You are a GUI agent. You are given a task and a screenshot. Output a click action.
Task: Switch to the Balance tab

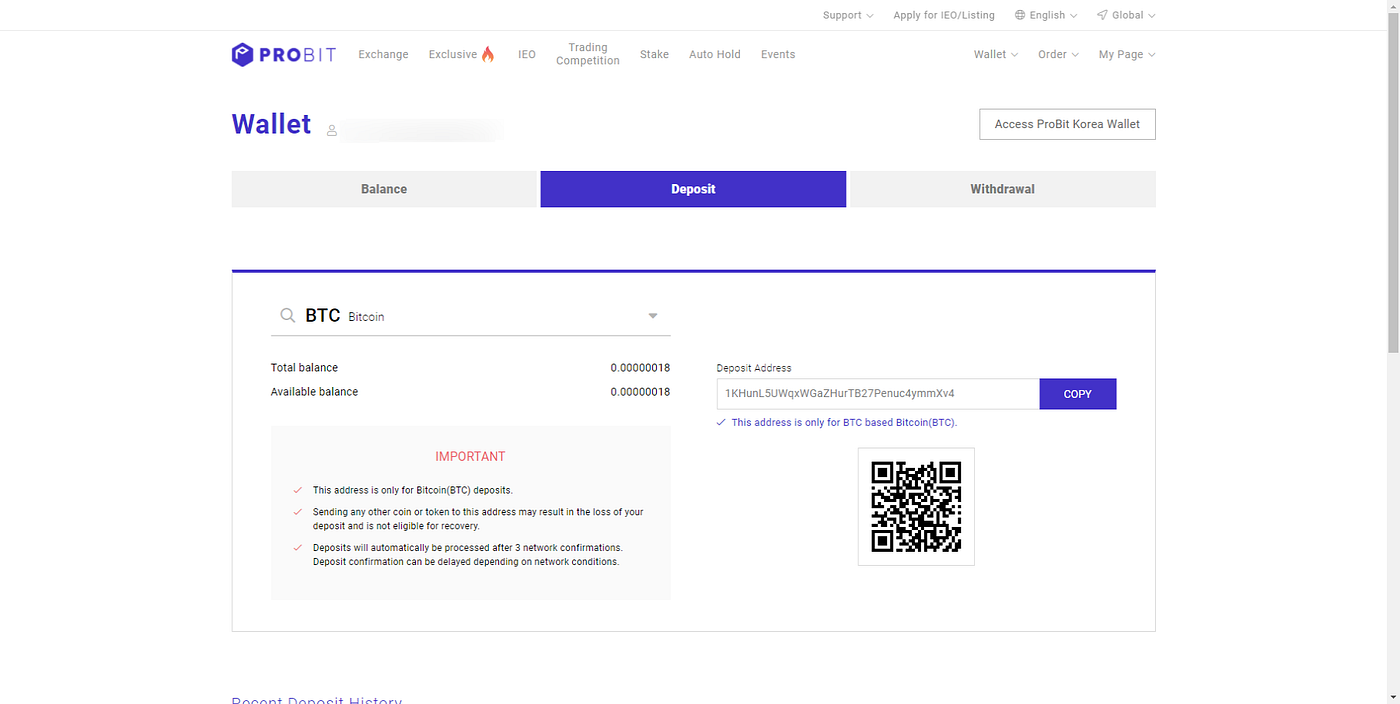384,189
